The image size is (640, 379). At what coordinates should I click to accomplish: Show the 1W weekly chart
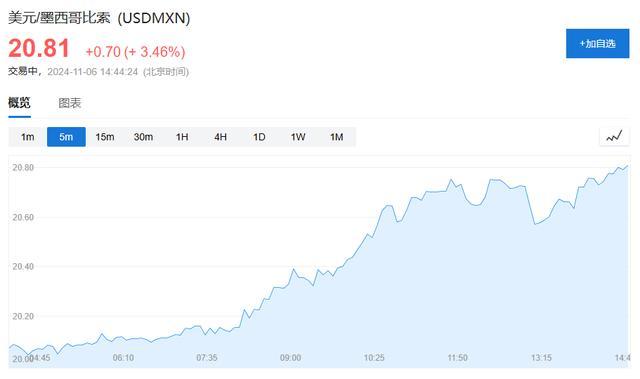pyautogui.click(x=298, y=137)
